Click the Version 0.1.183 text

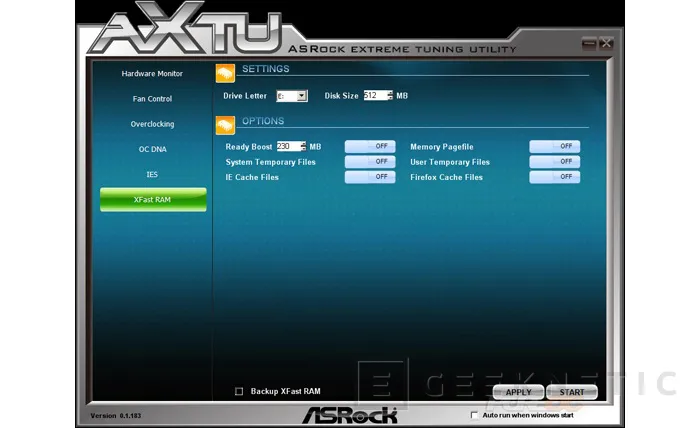coord(116,416)
